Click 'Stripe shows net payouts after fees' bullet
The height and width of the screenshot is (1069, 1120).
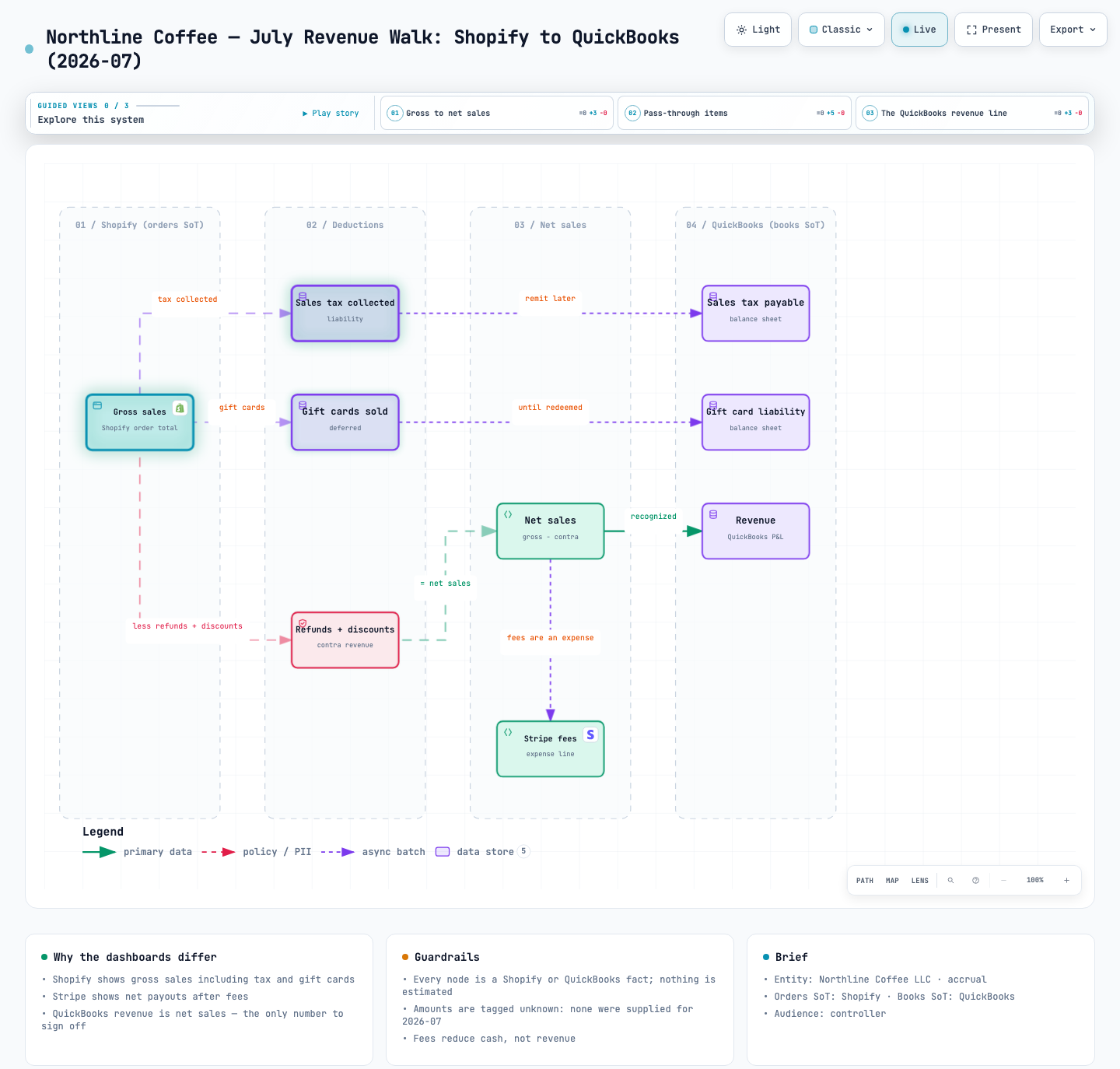click(145, 997)
